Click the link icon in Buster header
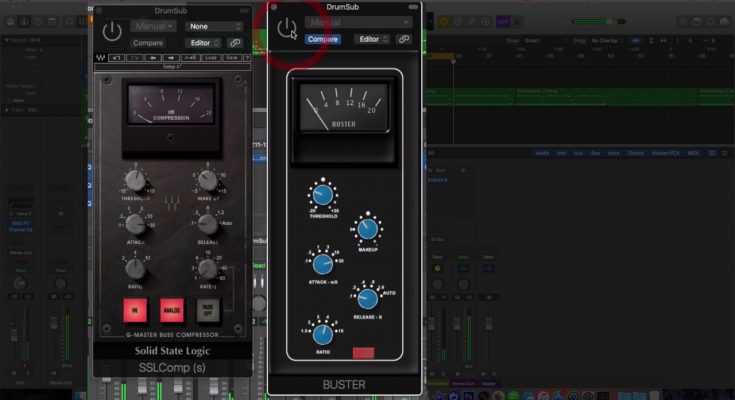The image size is (735, 400). [404, 39]
